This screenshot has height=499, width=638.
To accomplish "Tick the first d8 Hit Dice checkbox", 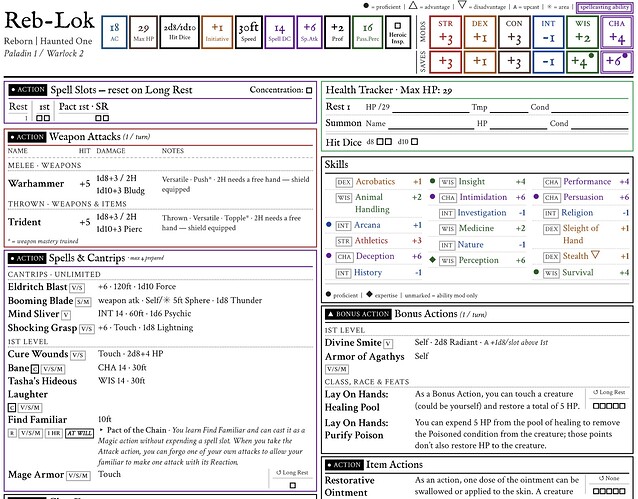I will 380,142.
